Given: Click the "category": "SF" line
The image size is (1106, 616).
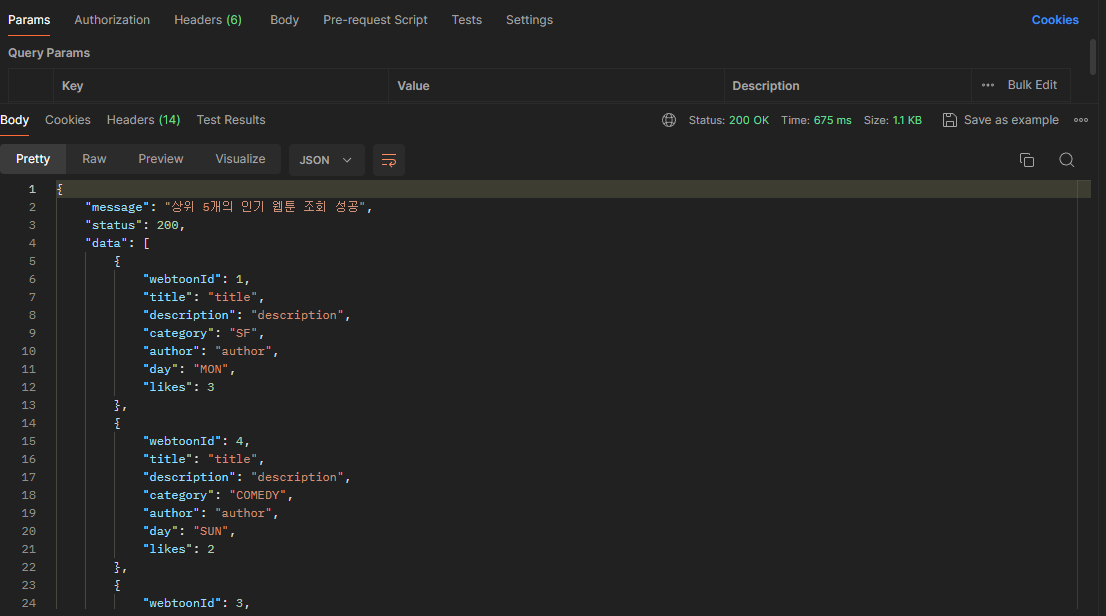Looking at the screenshot, I should pos(203,333).
